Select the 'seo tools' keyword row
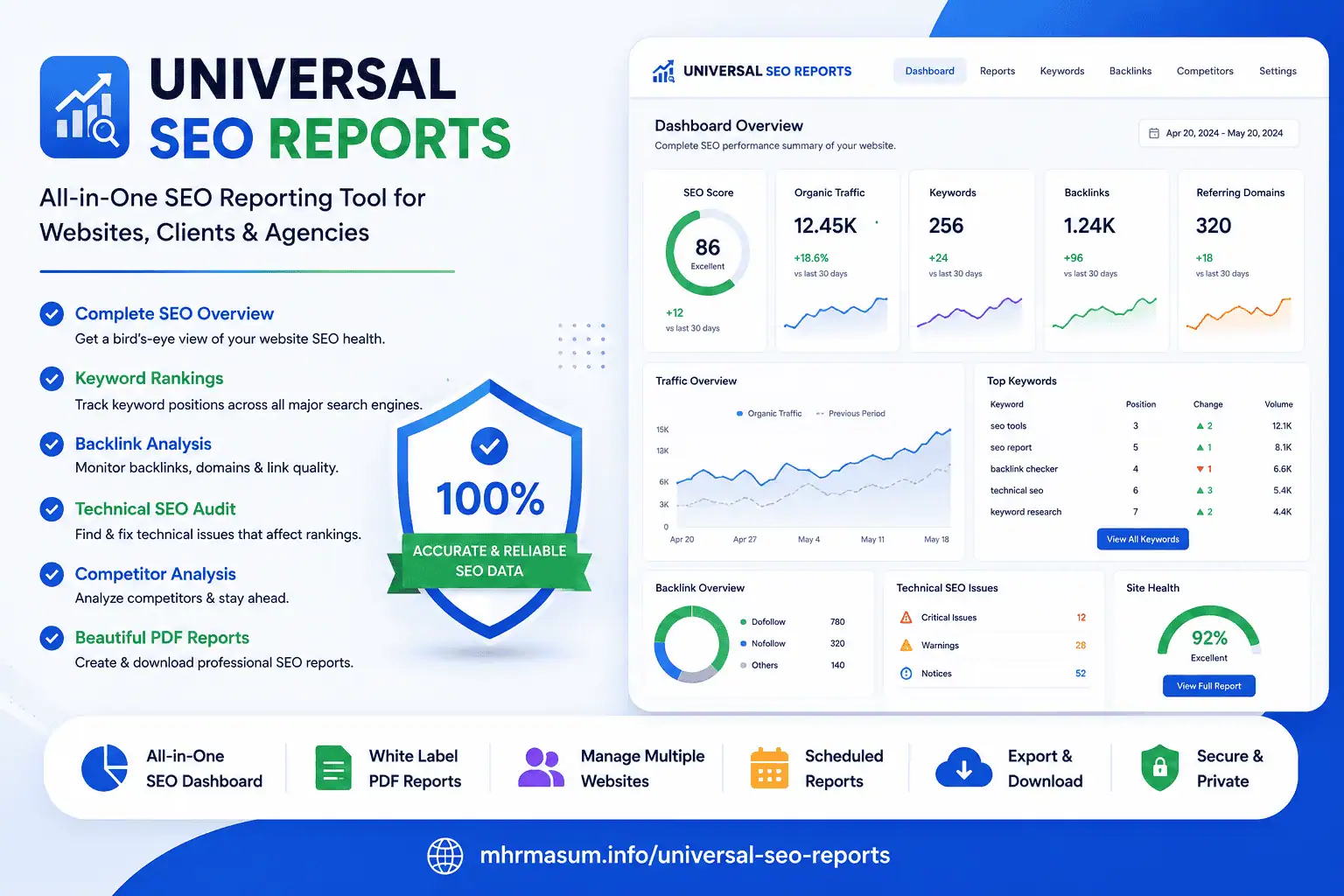Screen dimensions: 1344x896 click(1141, 426)
